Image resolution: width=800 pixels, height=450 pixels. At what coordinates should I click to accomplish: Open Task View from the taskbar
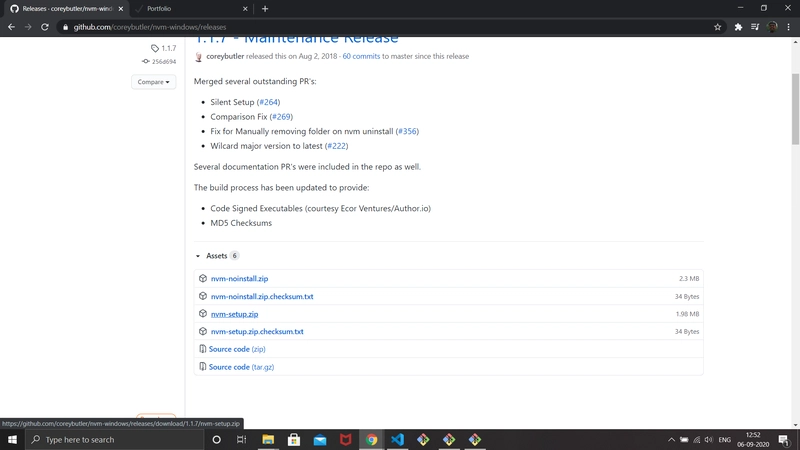tap(242, 439)
